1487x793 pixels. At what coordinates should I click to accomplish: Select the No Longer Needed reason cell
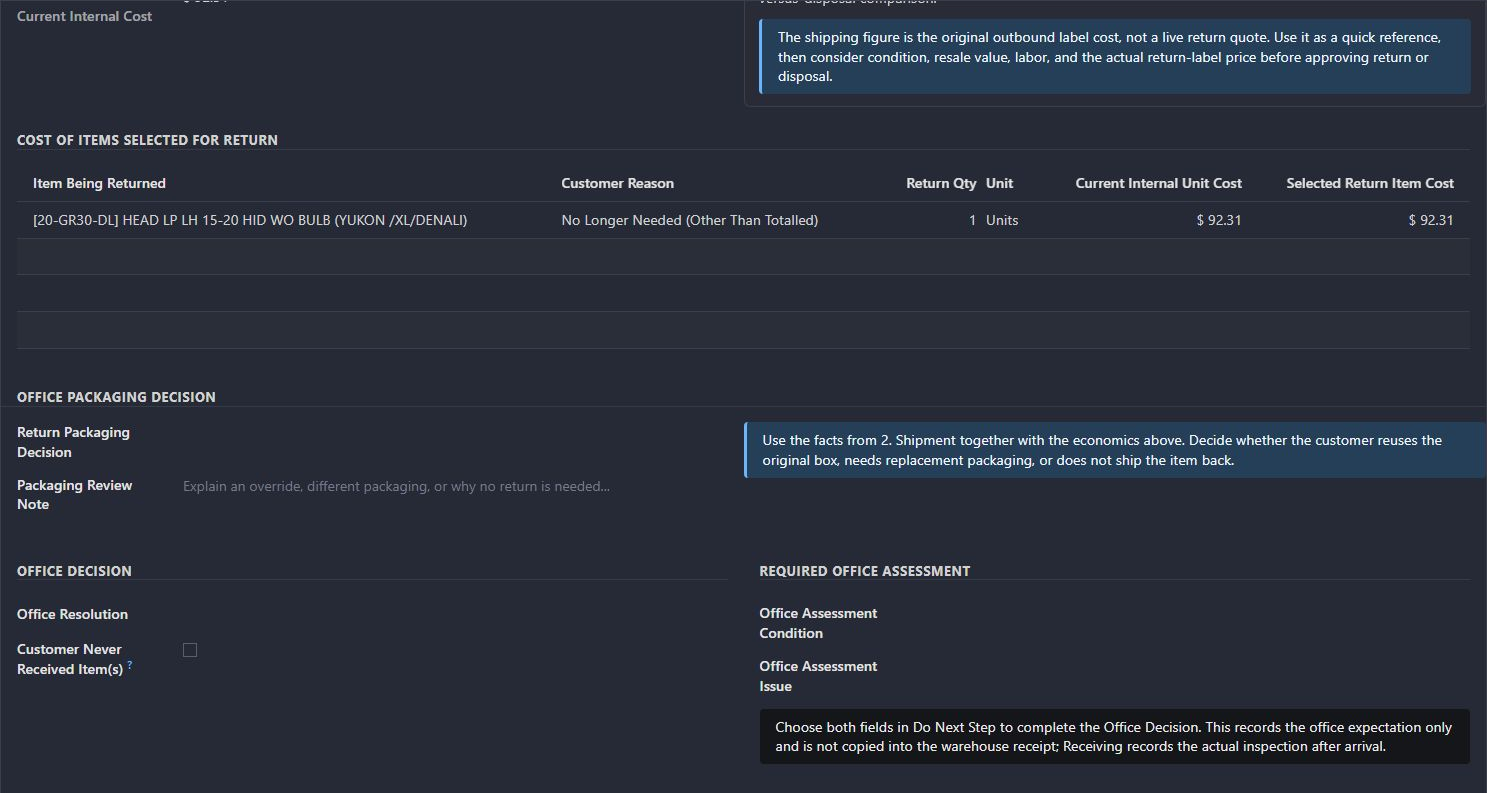pos(689,220)
